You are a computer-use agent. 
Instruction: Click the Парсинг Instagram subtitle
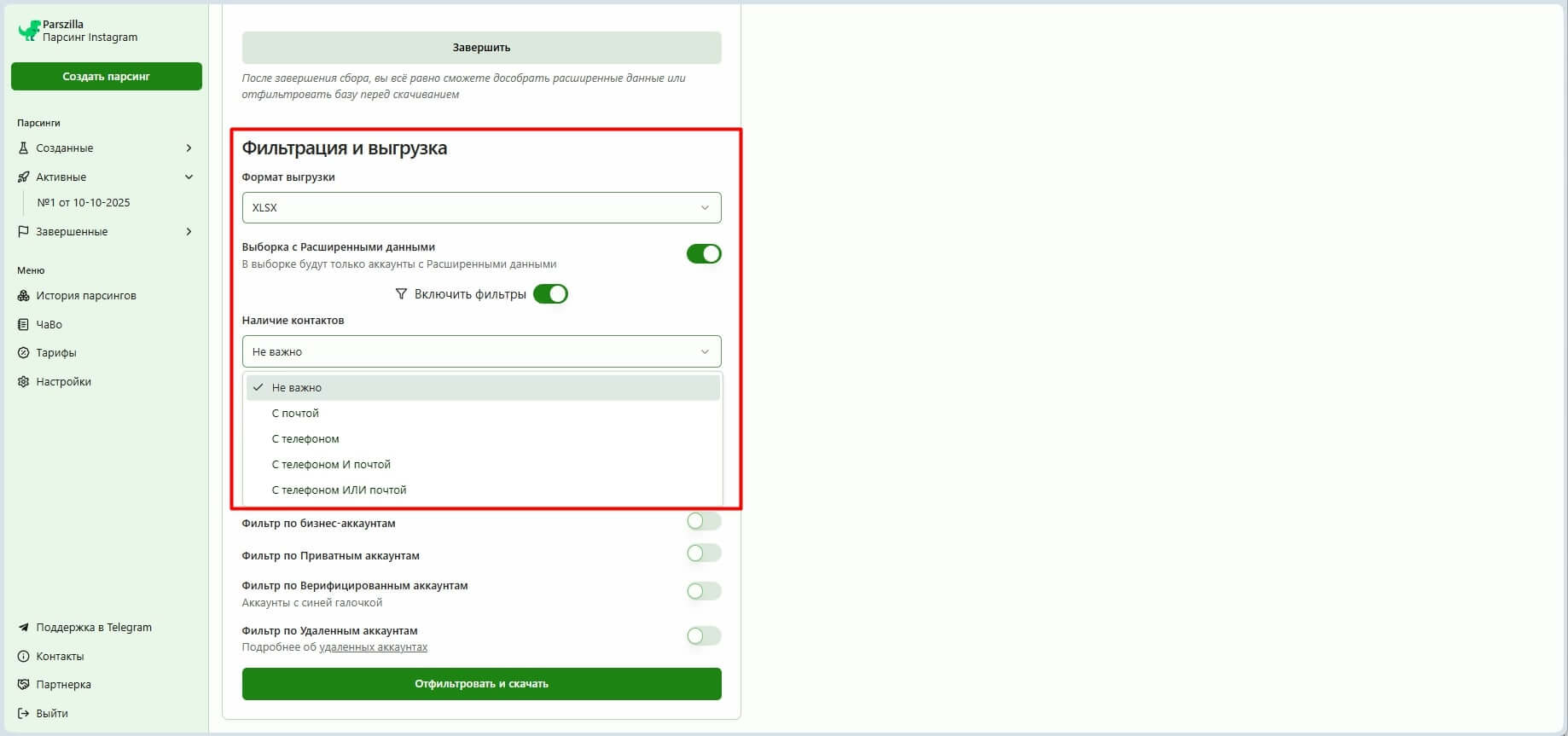click(x=90, y=38)
